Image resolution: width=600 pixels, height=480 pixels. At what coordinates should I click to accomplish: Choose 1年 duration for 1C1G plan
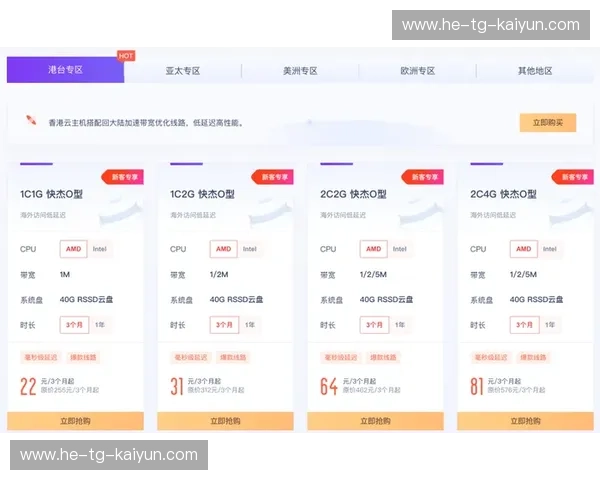click(100, 325)
